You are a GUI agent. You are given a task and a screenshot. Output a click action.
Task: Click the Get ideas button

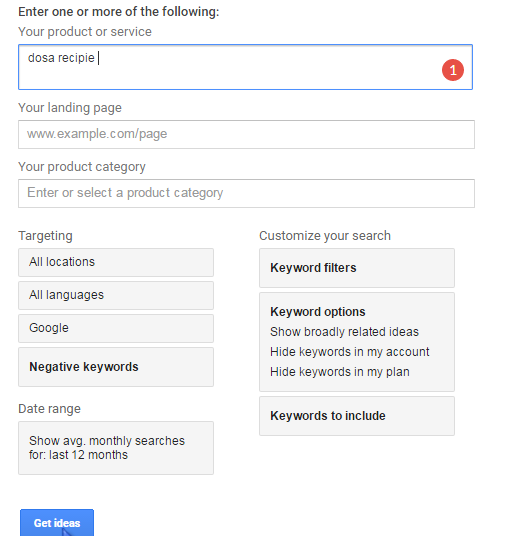point(57,523)
